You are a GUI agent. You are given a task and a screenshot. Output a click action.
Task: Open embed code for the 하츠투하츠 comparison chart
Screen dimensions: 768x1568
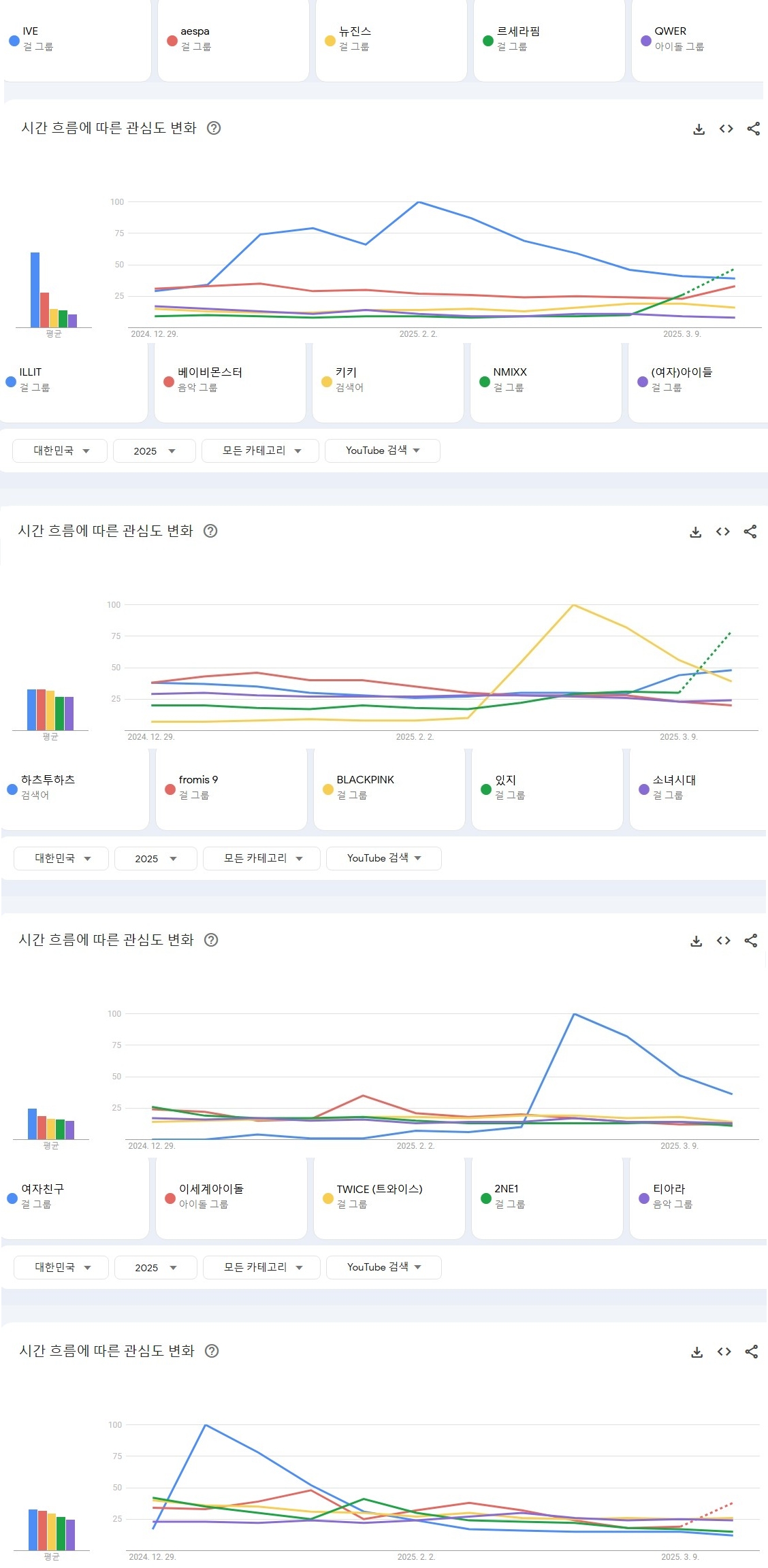(723, 941)
